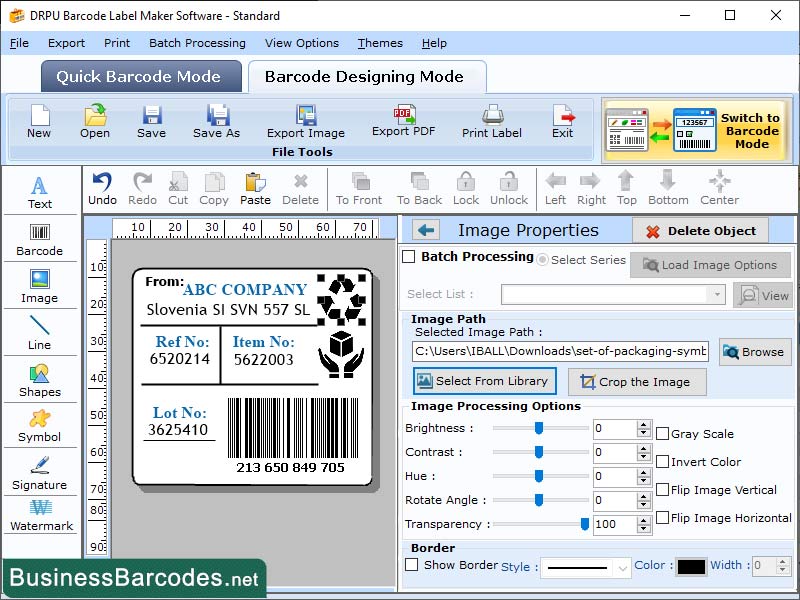Export the label via Export Image
The width and height of the screenshot is (800, 600).
pos(306,121)
